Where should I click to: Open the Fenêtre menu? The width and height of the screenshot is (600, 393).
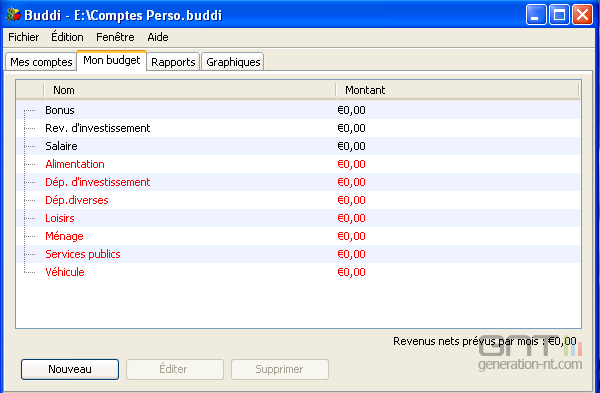pyautogui.click(x=115, y=37)
